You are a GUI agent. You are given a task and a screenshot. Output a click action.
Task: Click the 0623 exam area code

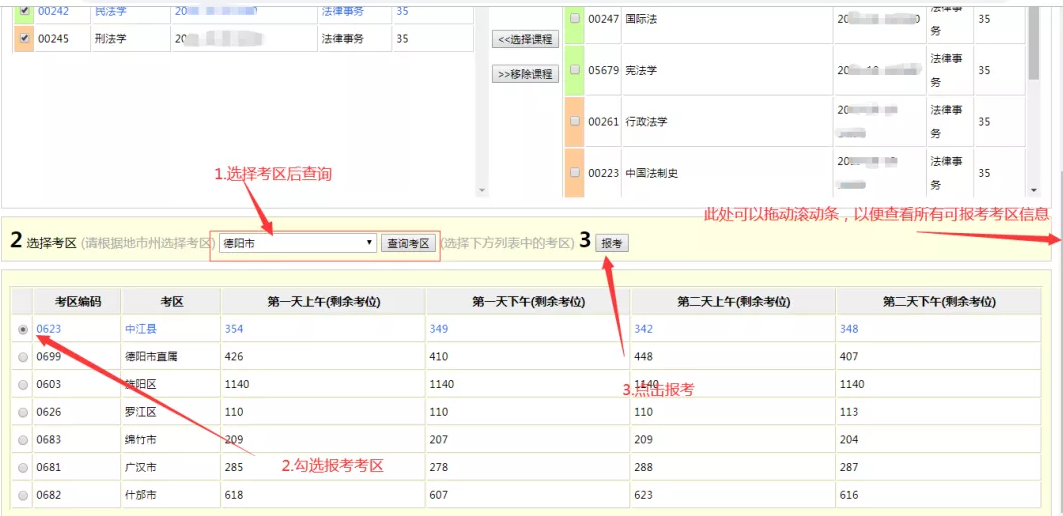49,329
